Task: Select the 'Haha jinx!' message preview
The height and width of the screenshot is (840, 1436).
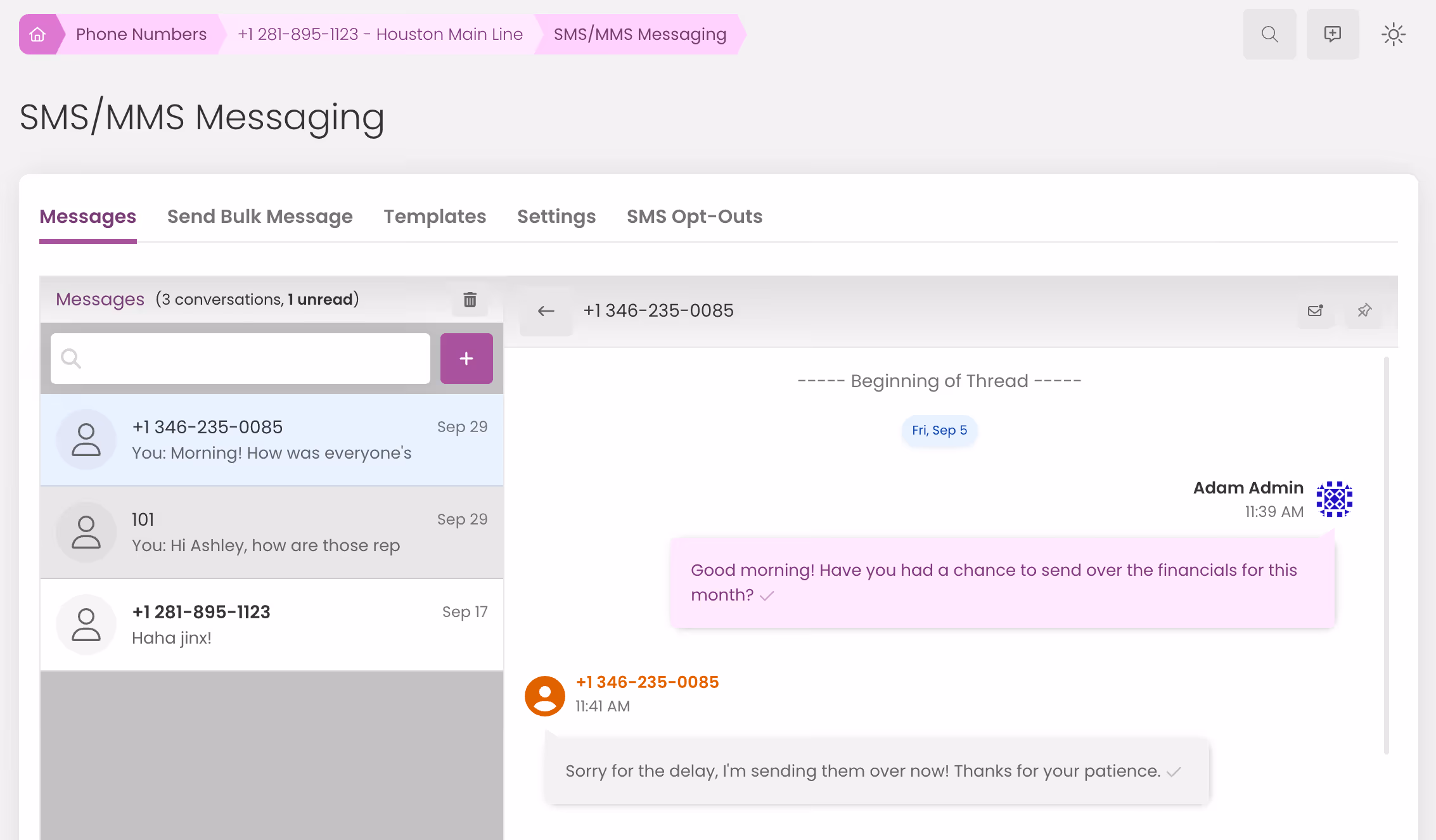Action: (172, 638)
